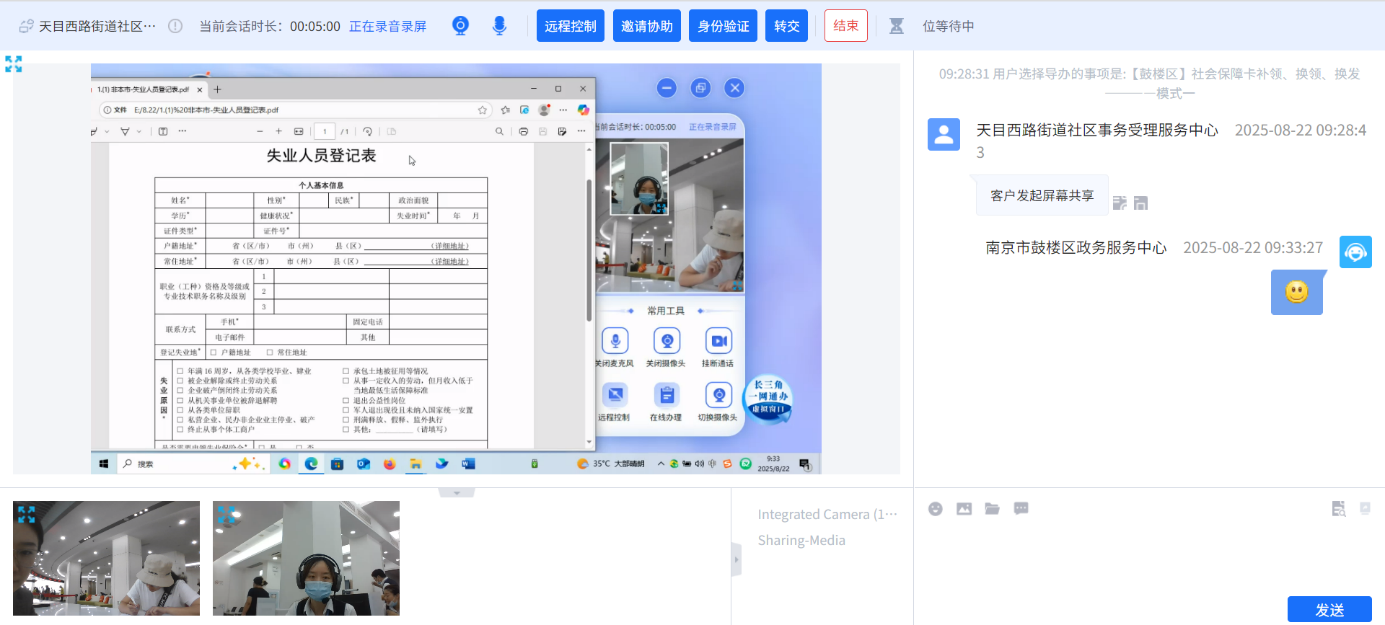This screenshot has height=625, width=1385.
Task: End the session with 结束 button
Action: coord(846,26)
